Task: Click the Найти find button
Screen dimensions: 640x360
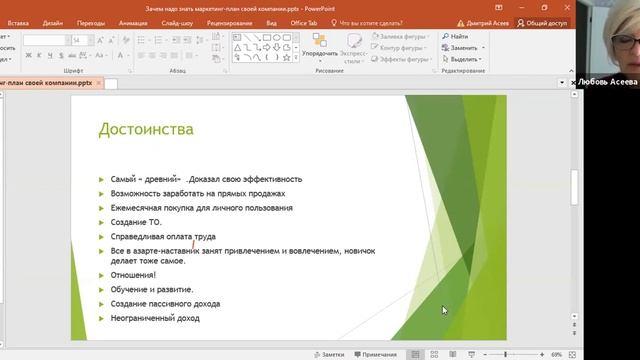Action: (x=455, y=36)
